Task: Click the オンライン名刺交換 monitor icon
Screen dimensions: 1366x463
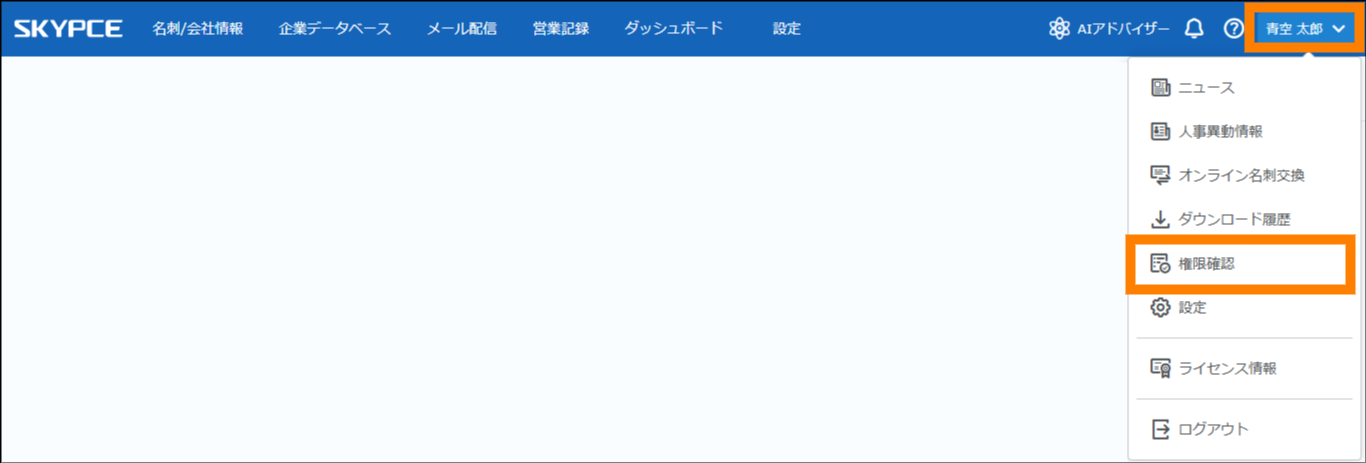Action: 1160,176
